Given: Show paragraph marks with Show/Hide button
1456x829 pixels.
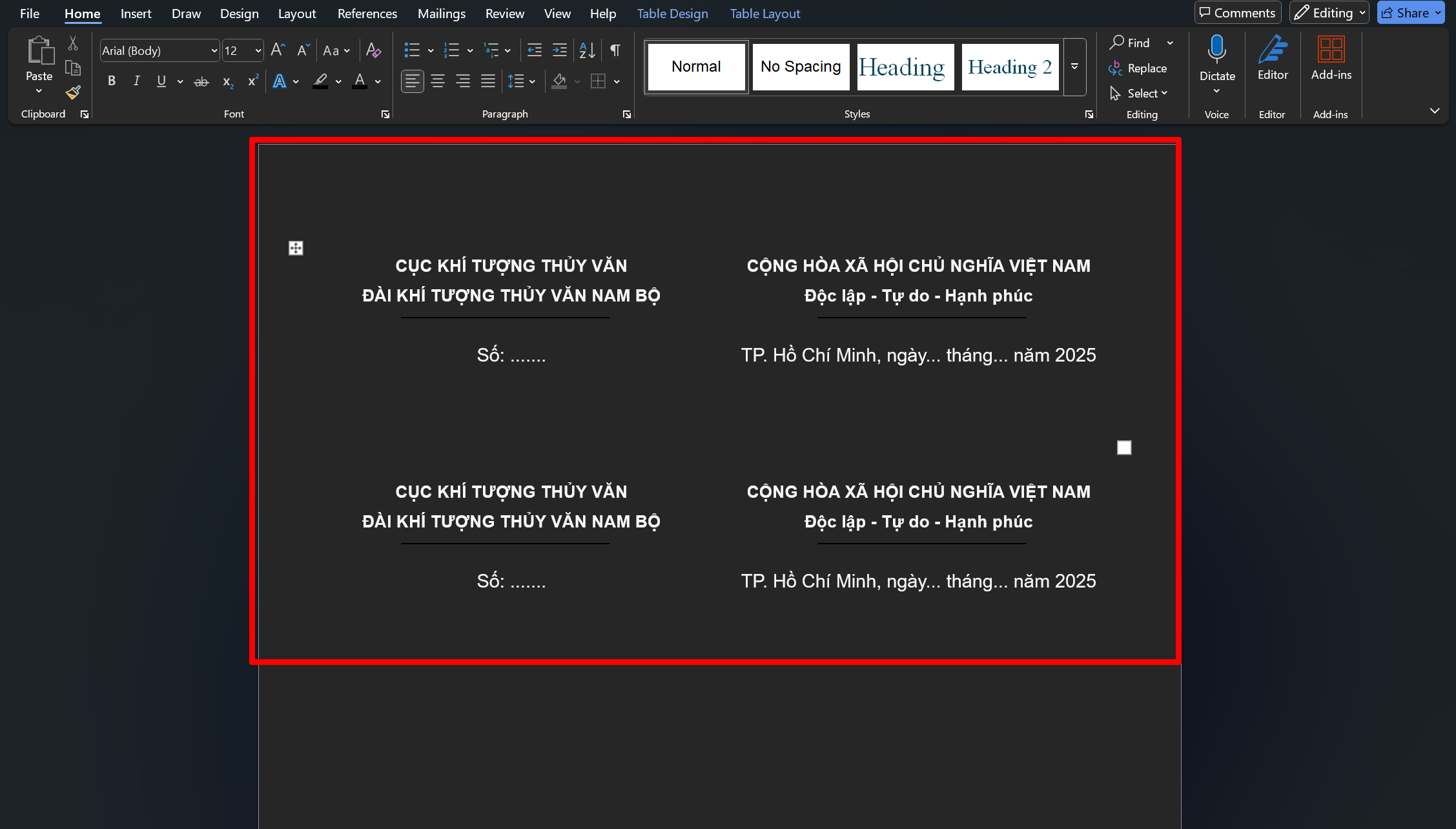Looking at the screenshot, I should (614, 50).
